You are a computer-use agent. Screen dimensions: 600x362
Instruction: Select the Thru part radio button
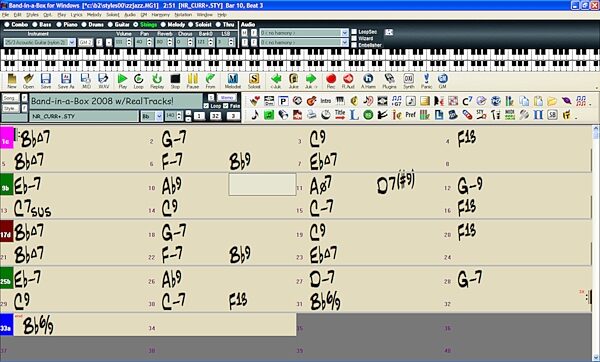(x=218, y=24)
